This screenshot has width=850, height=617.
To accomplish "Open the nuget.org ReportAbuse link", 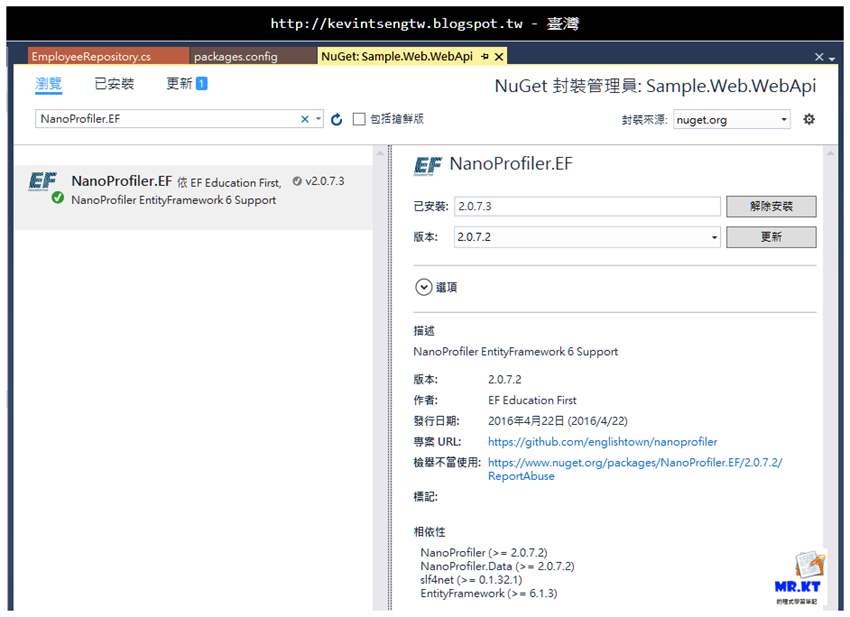I will coord(635,469).
